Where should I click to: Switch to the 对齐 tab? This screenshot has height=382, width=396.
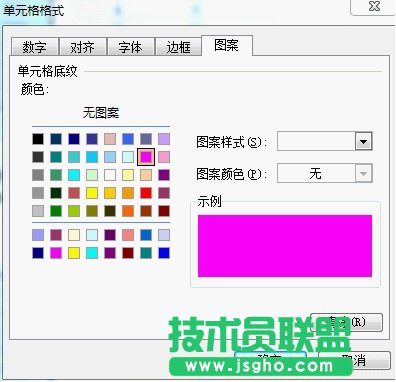point(83,47)
